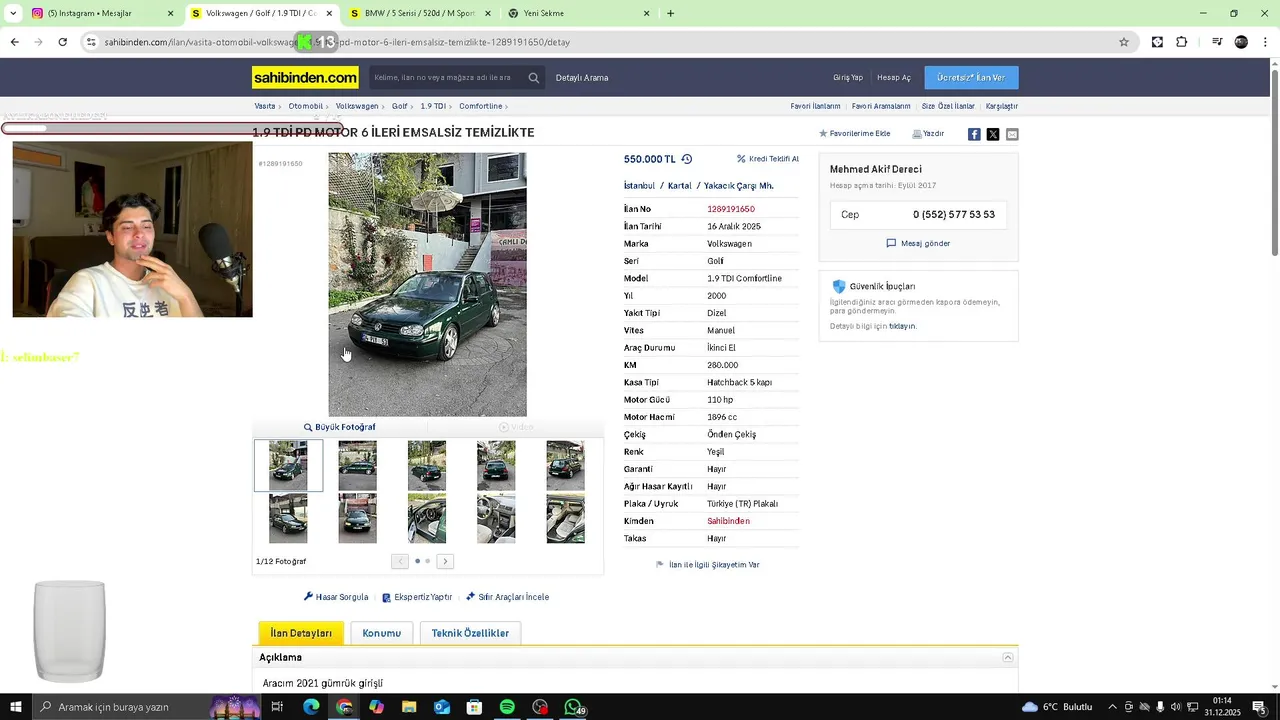The image size is (1280, 720).
Task: Click Volkswagen breadcrumb
Action: click(x=357, y=106)
